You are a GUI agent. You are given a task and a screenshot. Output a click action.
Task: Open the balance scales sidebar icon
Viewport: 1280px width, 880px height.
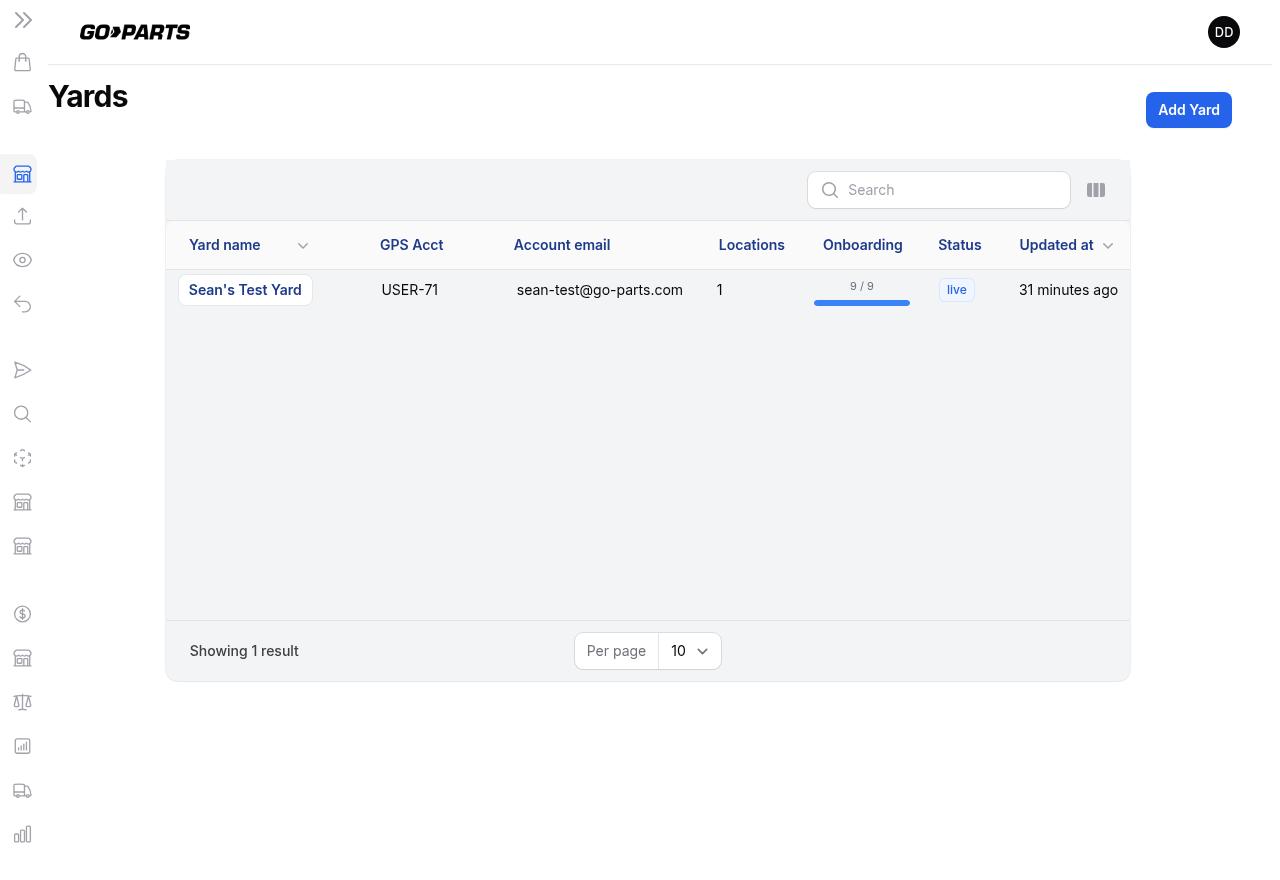(22, 702)
